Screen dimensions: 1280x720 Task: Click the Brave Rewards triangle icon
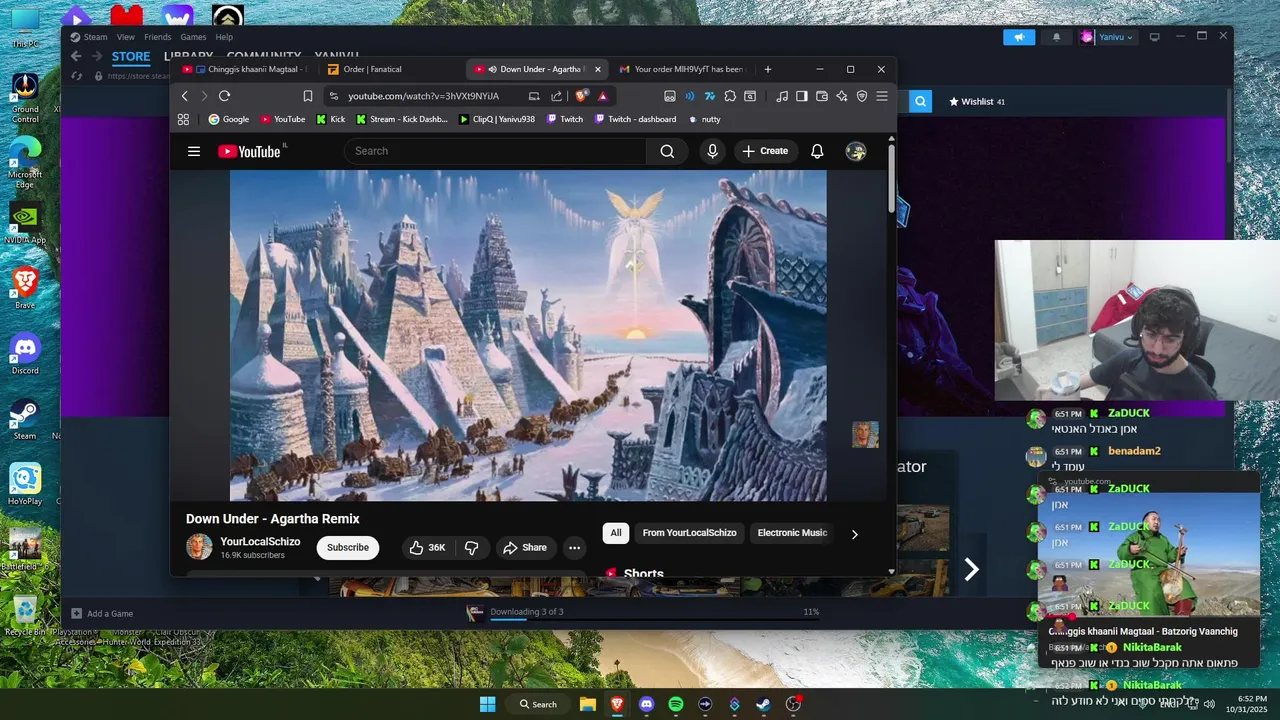(x=603, y=96)
